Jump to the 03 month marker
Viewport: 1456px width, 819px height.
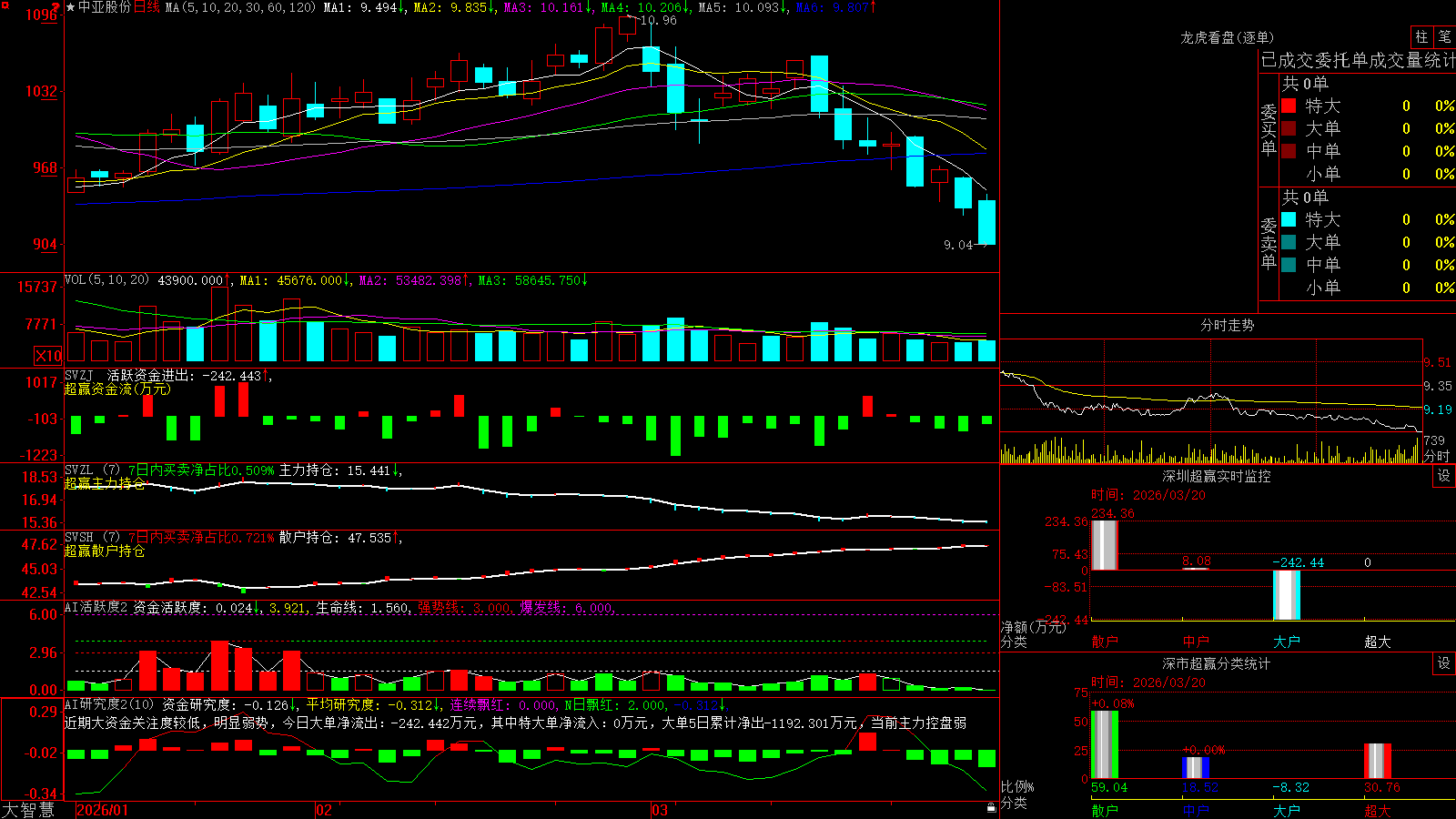660,810
